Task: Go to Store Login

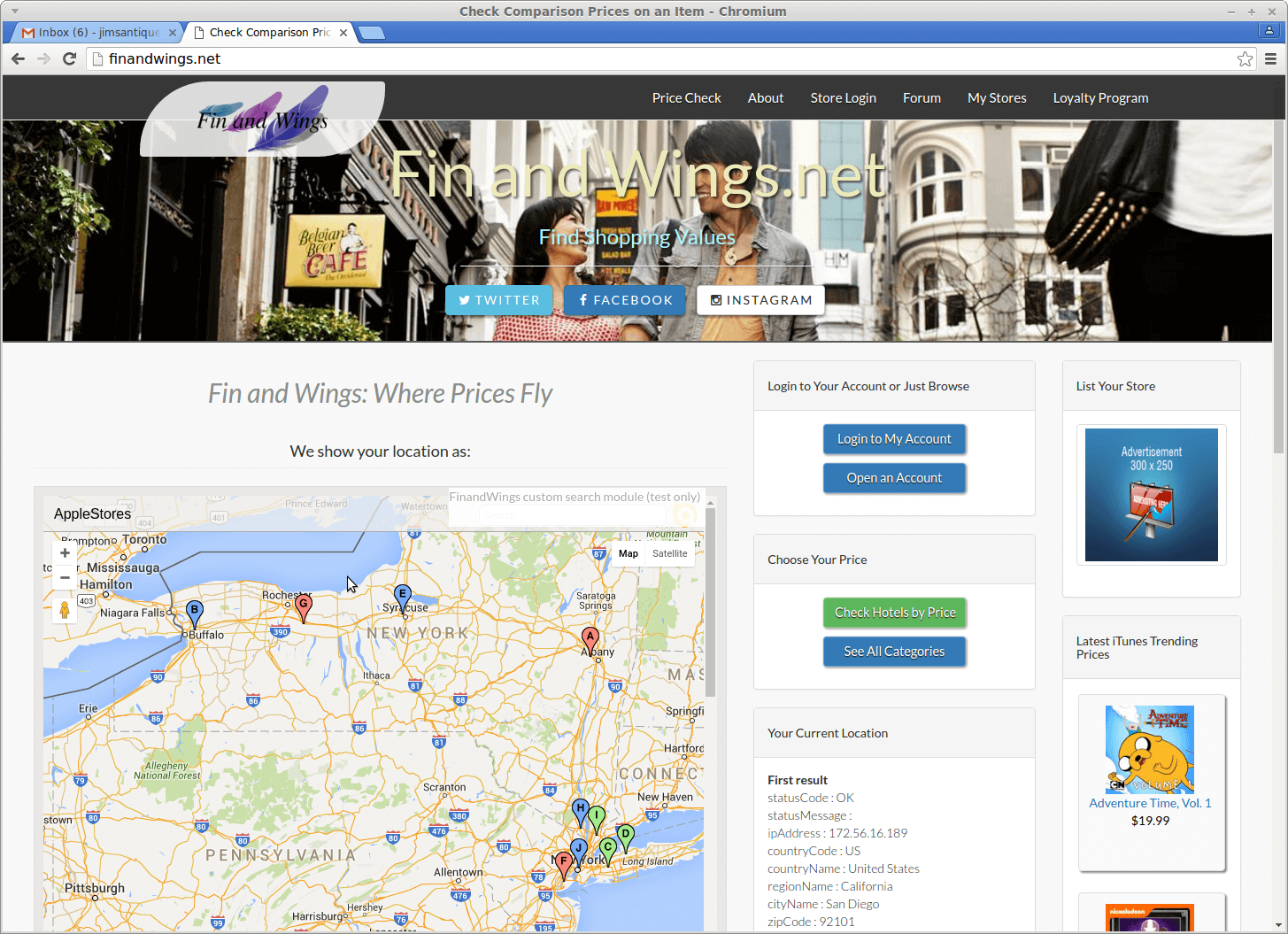Action: pos(843,98)
